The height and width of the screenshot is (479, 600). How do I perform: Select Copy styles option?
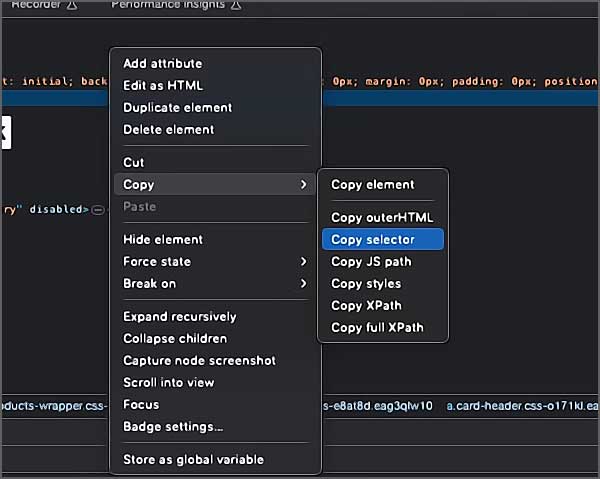tap(383, 283)
